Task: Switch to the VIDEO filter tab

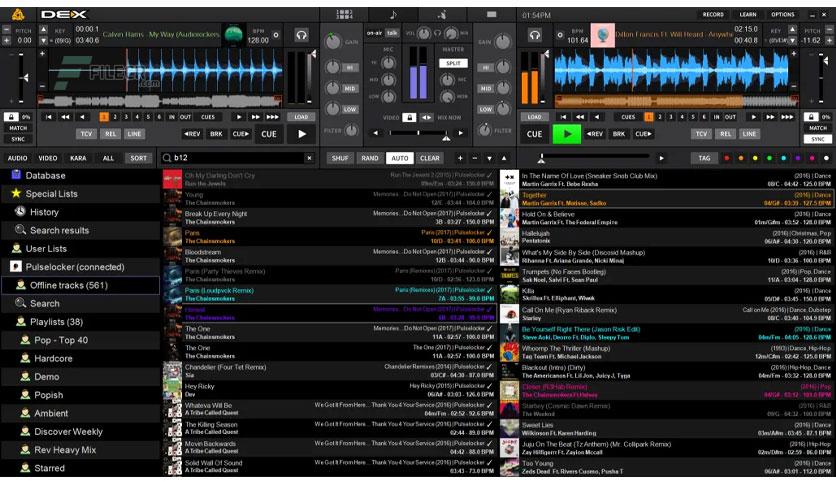Action: click(x=47, y=158)
